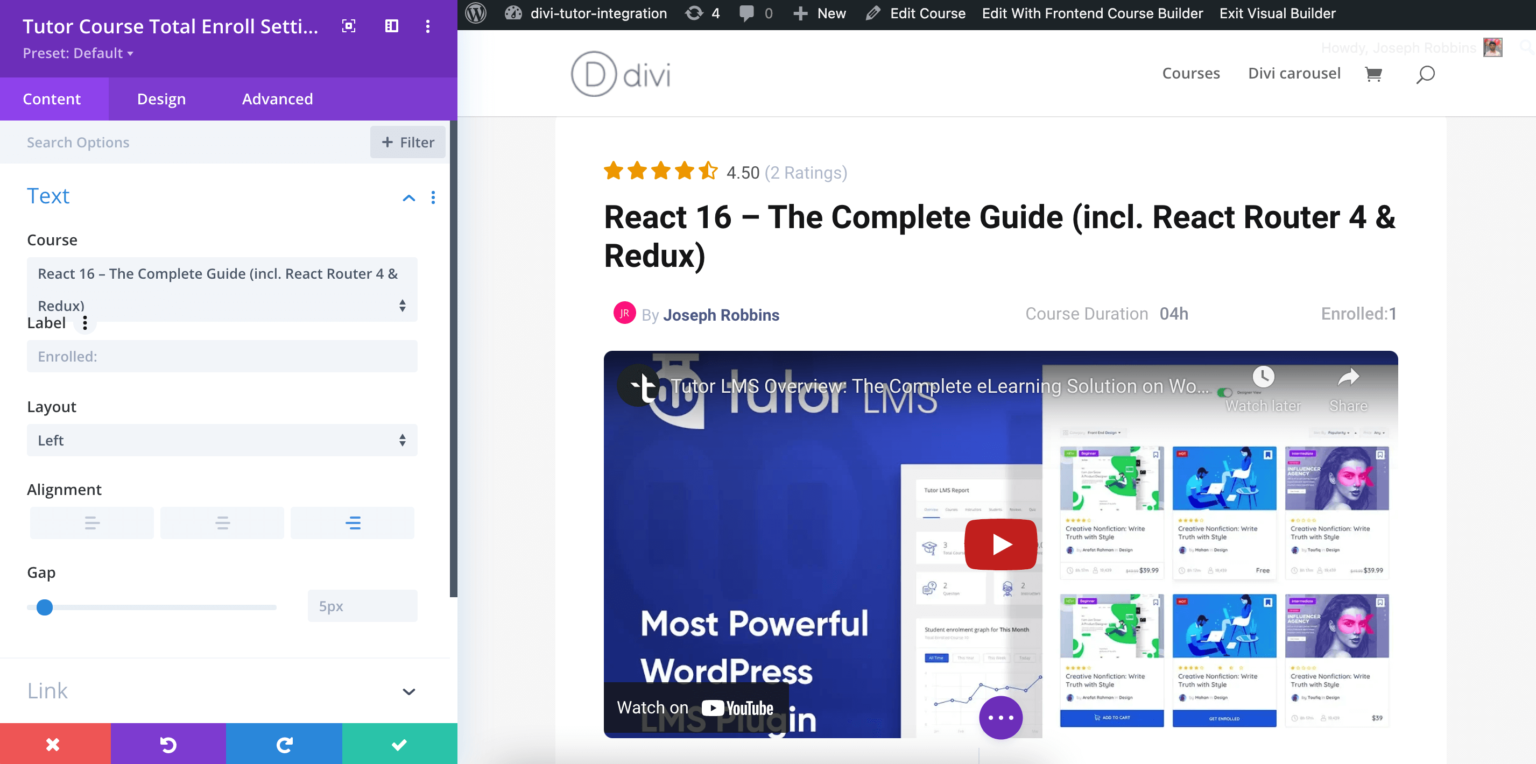Switch to the Advanced tab
The width and height of the screenshot is (1536, 764).
tap(277, 99)
